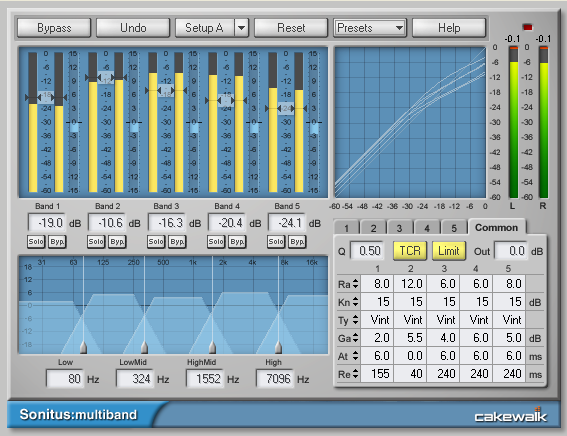Grab the LowMid crossover slider handle

tap(145, 347)
